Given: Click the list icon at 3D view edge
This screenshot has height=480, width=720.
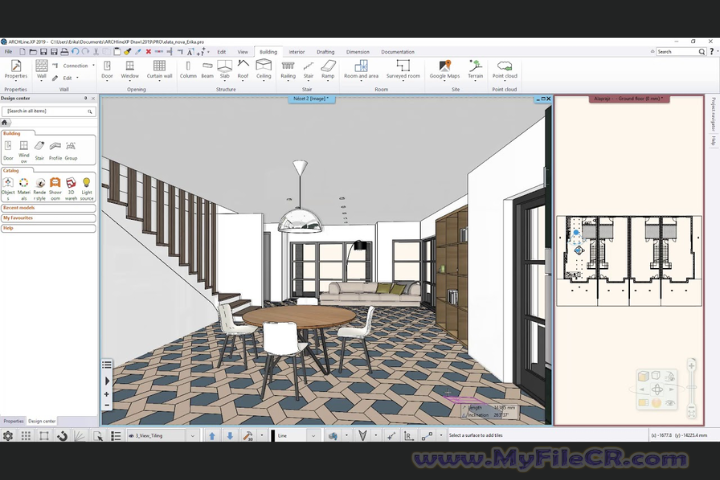Looking at the screenshot, I should pos(107,365).
